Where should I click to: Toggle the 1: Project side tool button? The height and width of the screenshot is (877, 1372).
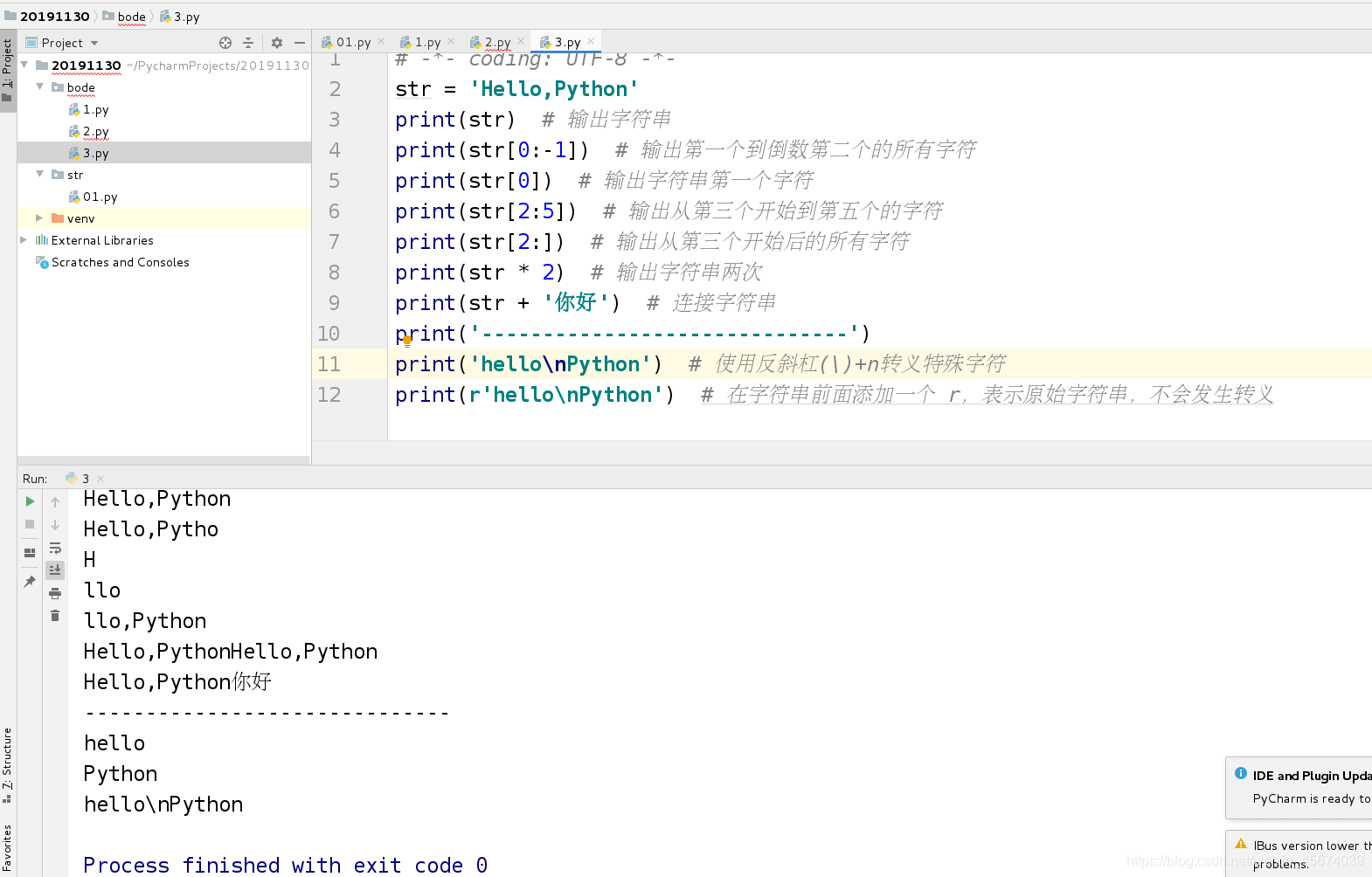click(8, 70)
